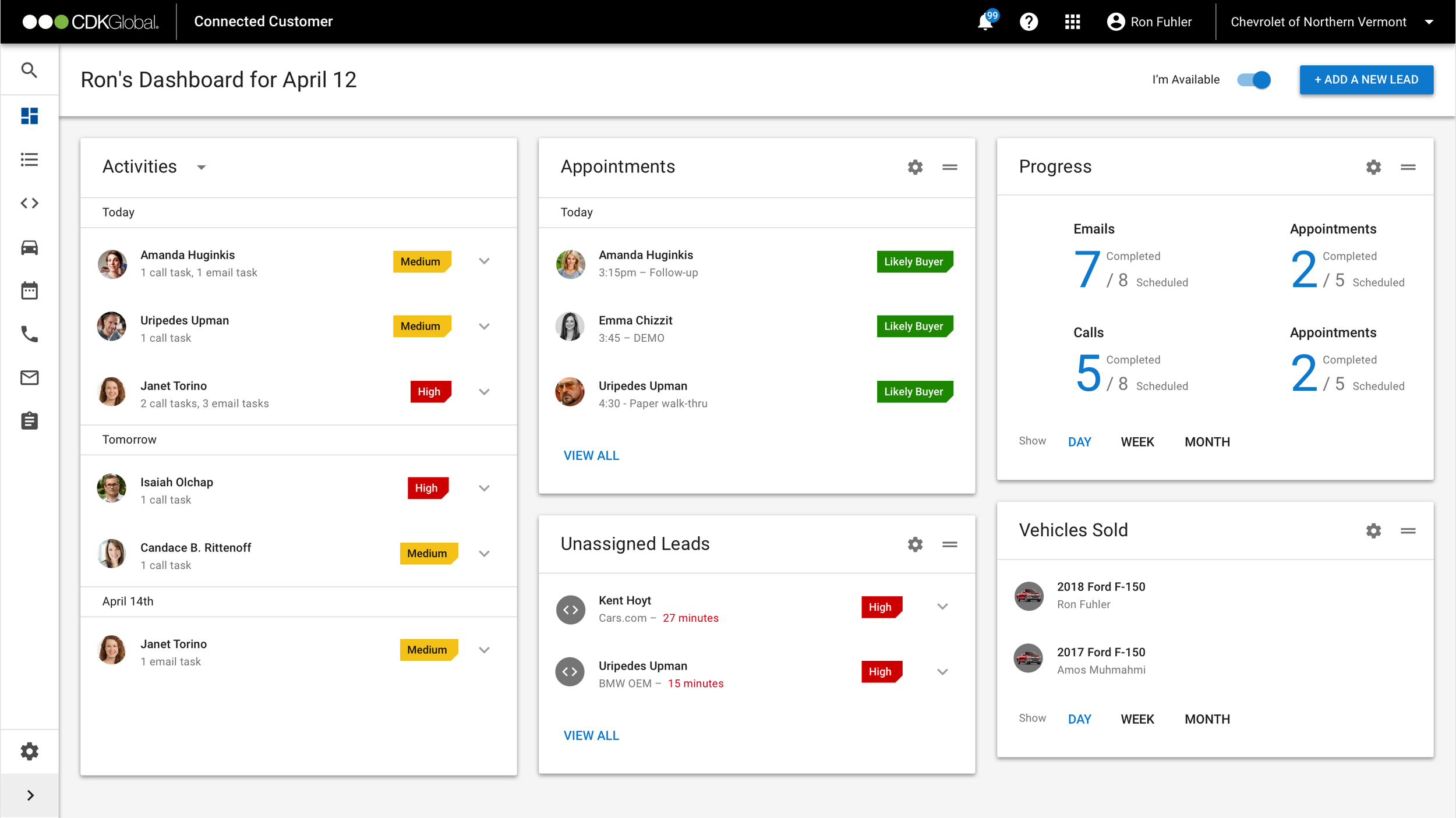1456x818 pixels.
Task: Toggle the I'm Available switch
Action: tap(1254, 80)
